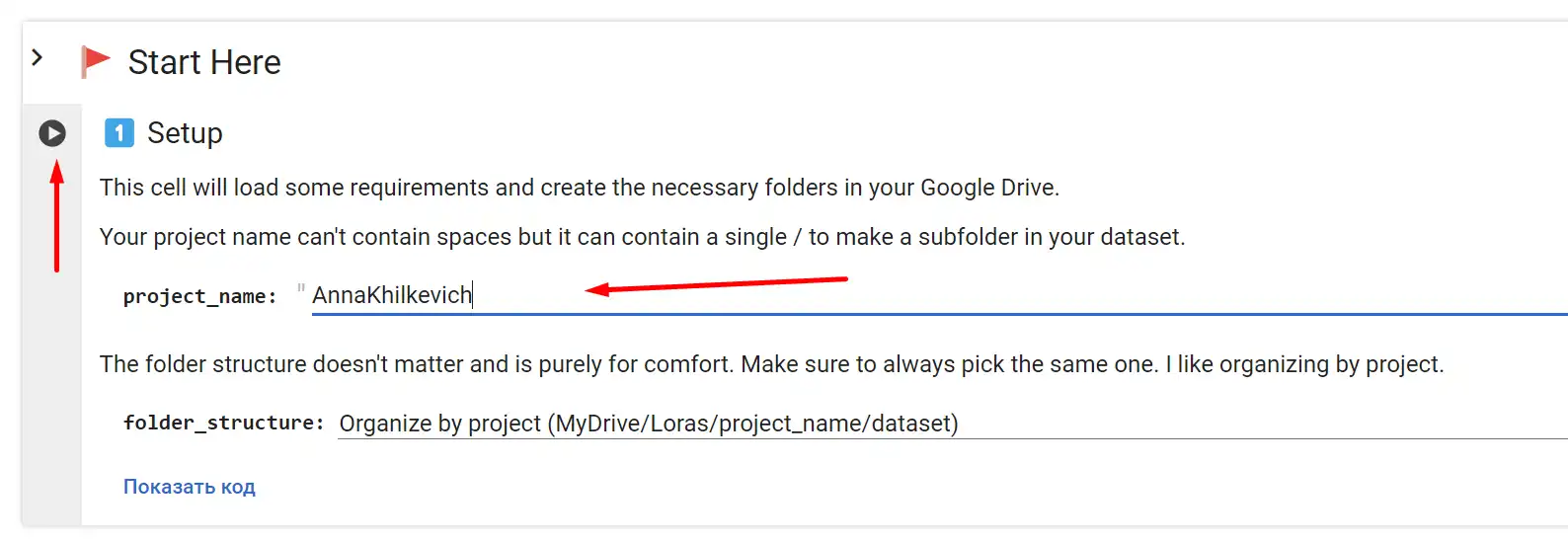Click the folder_structure label
This screenshot has width=1568, height=541.
coord(224,423)
